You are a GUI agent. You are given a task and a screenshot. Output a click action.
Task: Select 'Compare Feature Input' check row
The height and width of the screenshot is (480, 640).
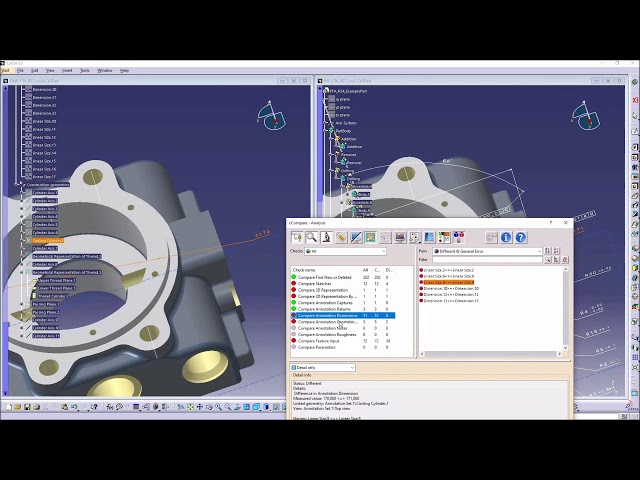click(x=343, y=341)
